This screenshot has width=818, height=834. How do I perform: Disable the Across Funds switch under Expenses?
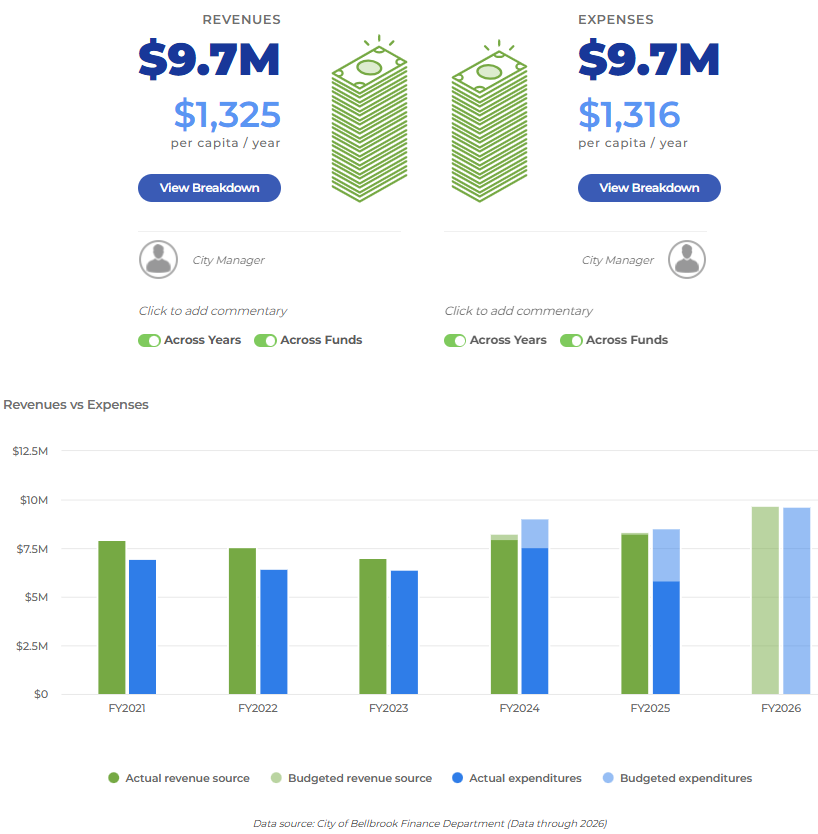[571, 340]
